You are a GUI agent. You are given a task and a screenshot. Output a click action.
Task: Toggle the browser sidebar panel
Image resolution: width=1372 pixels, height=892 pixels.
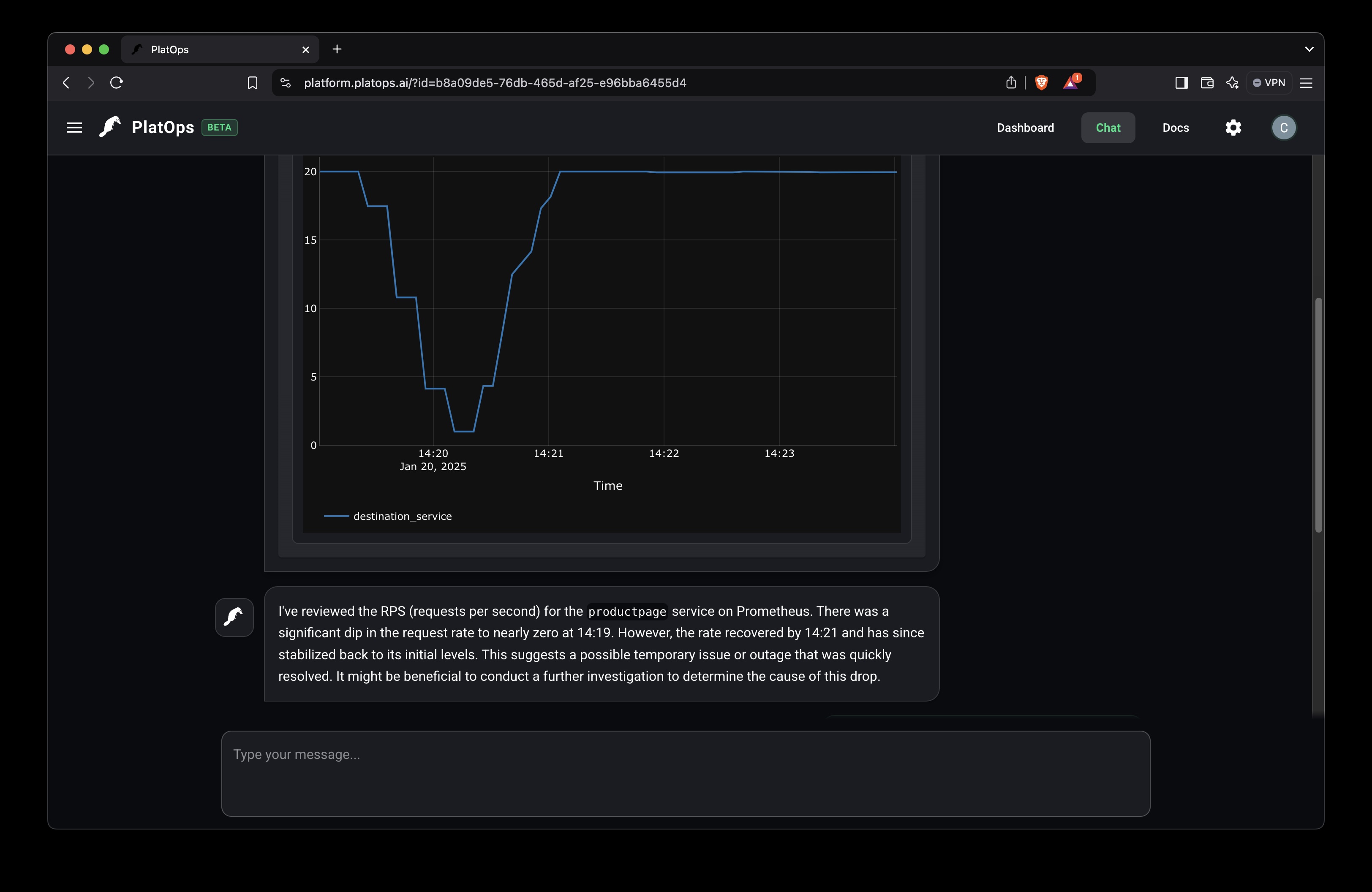[x=1181, y=83]
